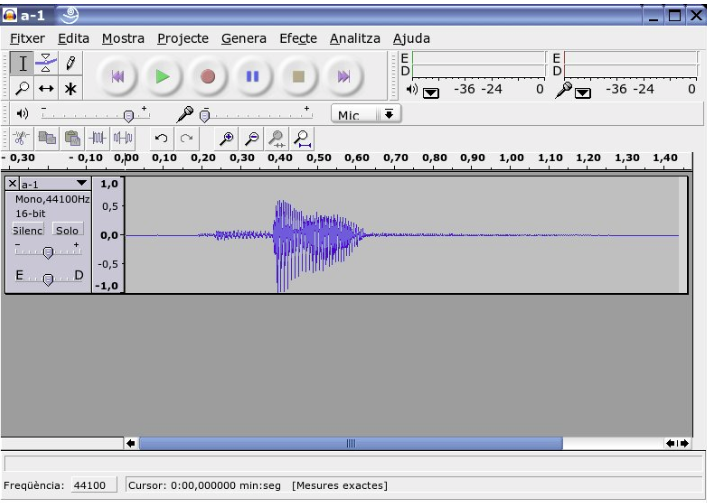Image resolution: width=707 pixels, height=503 pixels.
Task: Adjust the track E-D pan slider
Action: point(48,280)
